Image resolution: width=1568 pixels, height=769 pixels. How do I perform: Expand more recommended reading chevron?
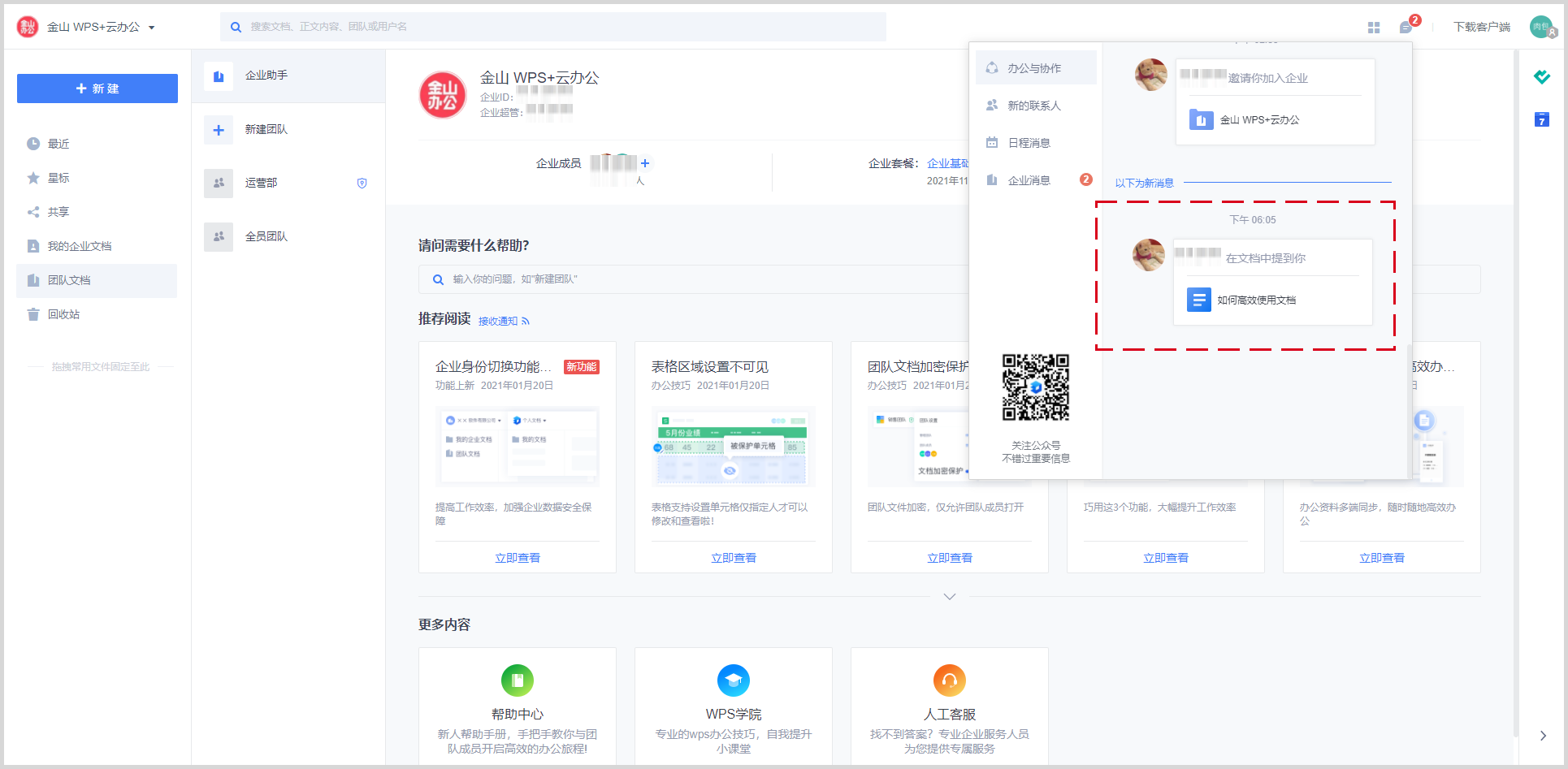(950, 597)
